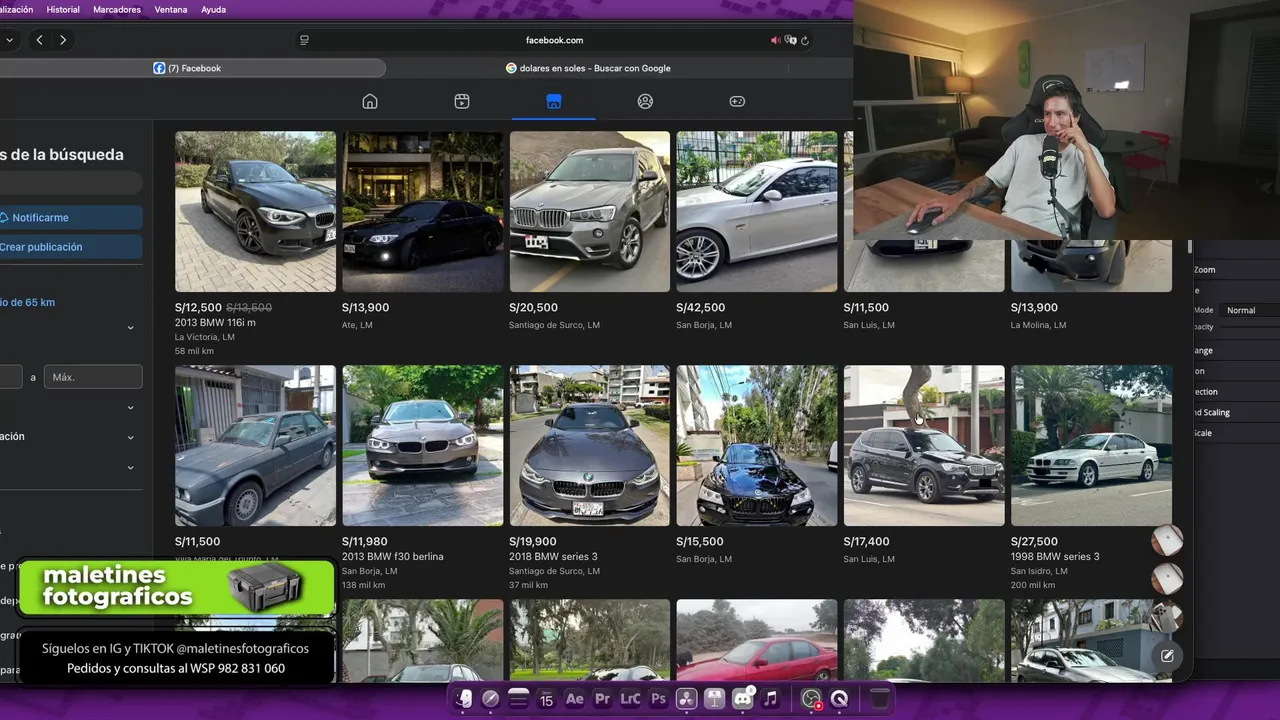Open the S/15,500 San Borja BMW photo
Viewport: 1280px width, 720px height.
pos(757,446)
